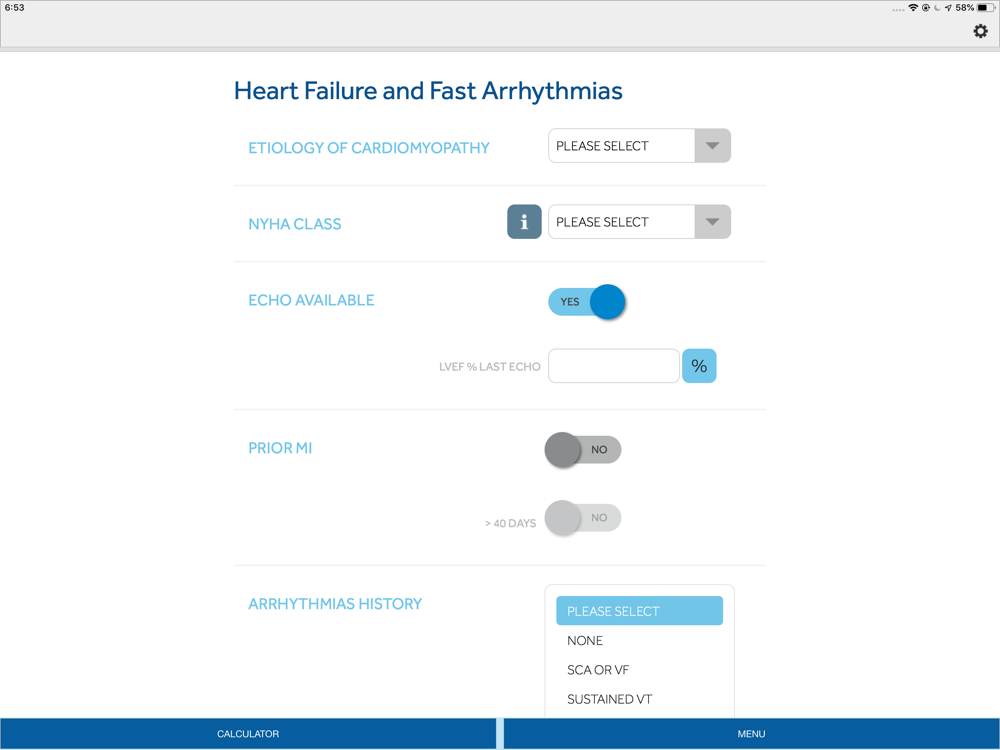This screenshot has height=750, width=1000.
Task: Select highlighted PLEASE SELECT arrhythmia option
Action: [x=639, y=611]
